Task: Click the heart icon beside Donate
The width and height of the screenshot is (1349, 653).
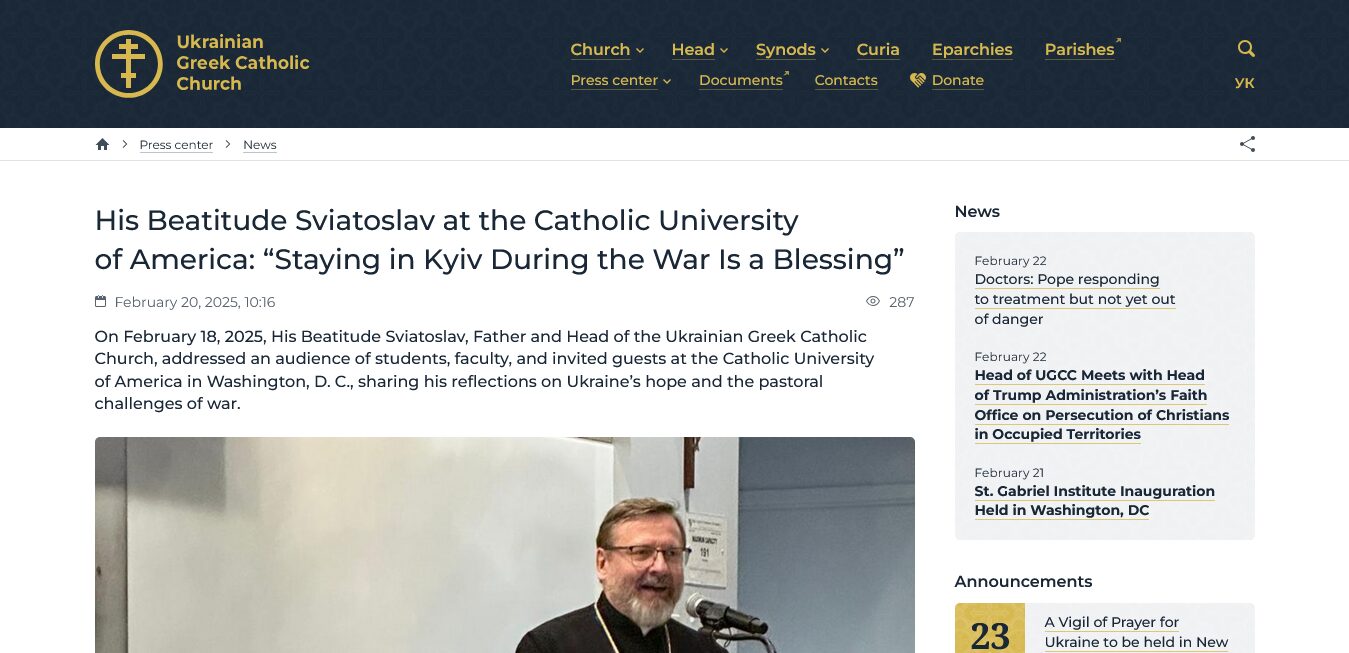Action: tap(917, 80)
